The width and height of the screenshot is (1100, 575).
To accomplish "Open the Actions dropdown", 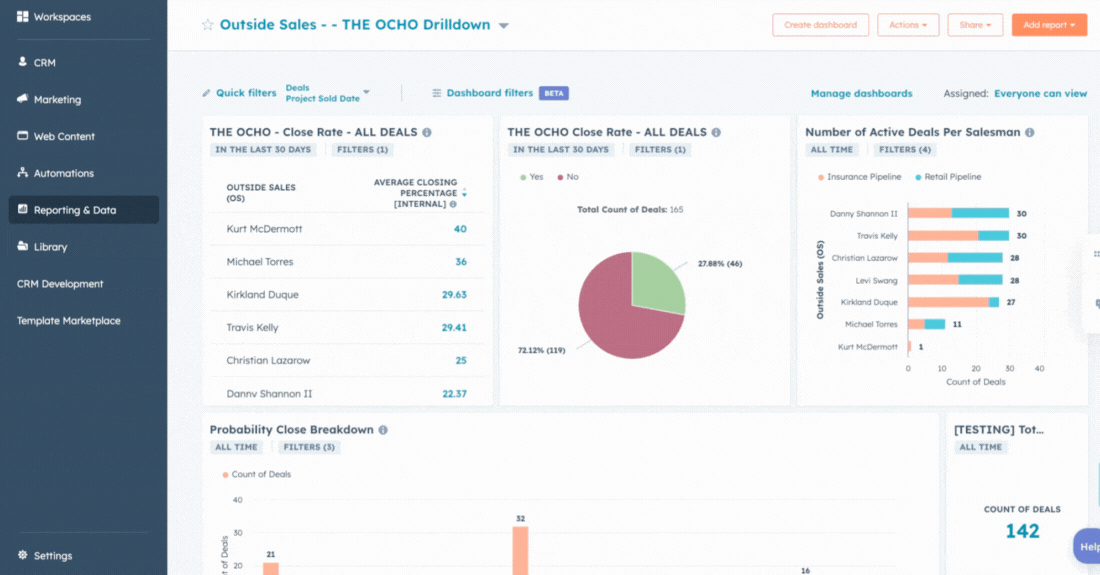I will [x=908, y=25].
